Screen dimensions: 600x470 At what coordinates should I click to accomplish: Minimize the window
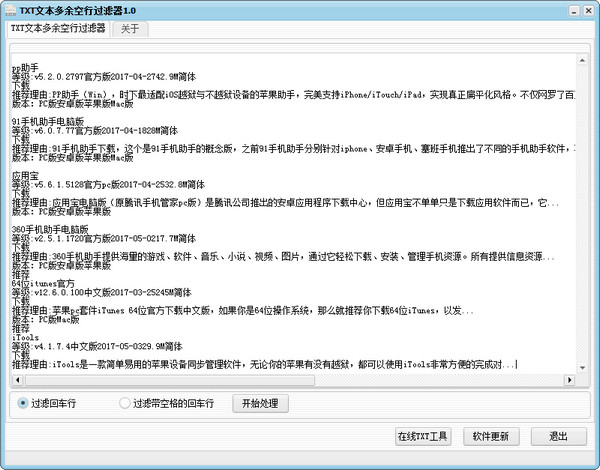coord(574,11)
